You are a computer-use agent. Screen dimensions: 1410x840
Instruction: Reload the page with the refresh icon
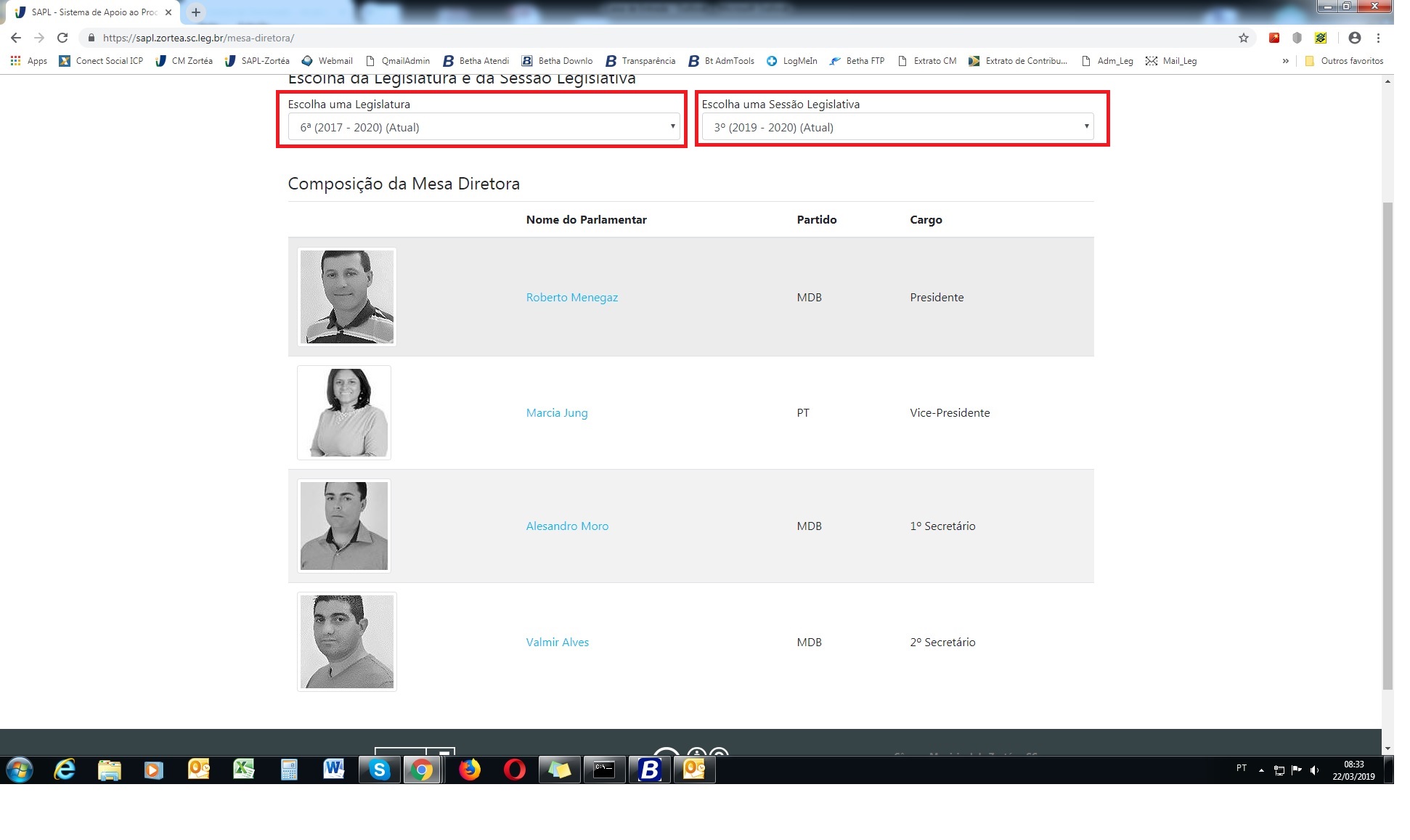(62, 38)
